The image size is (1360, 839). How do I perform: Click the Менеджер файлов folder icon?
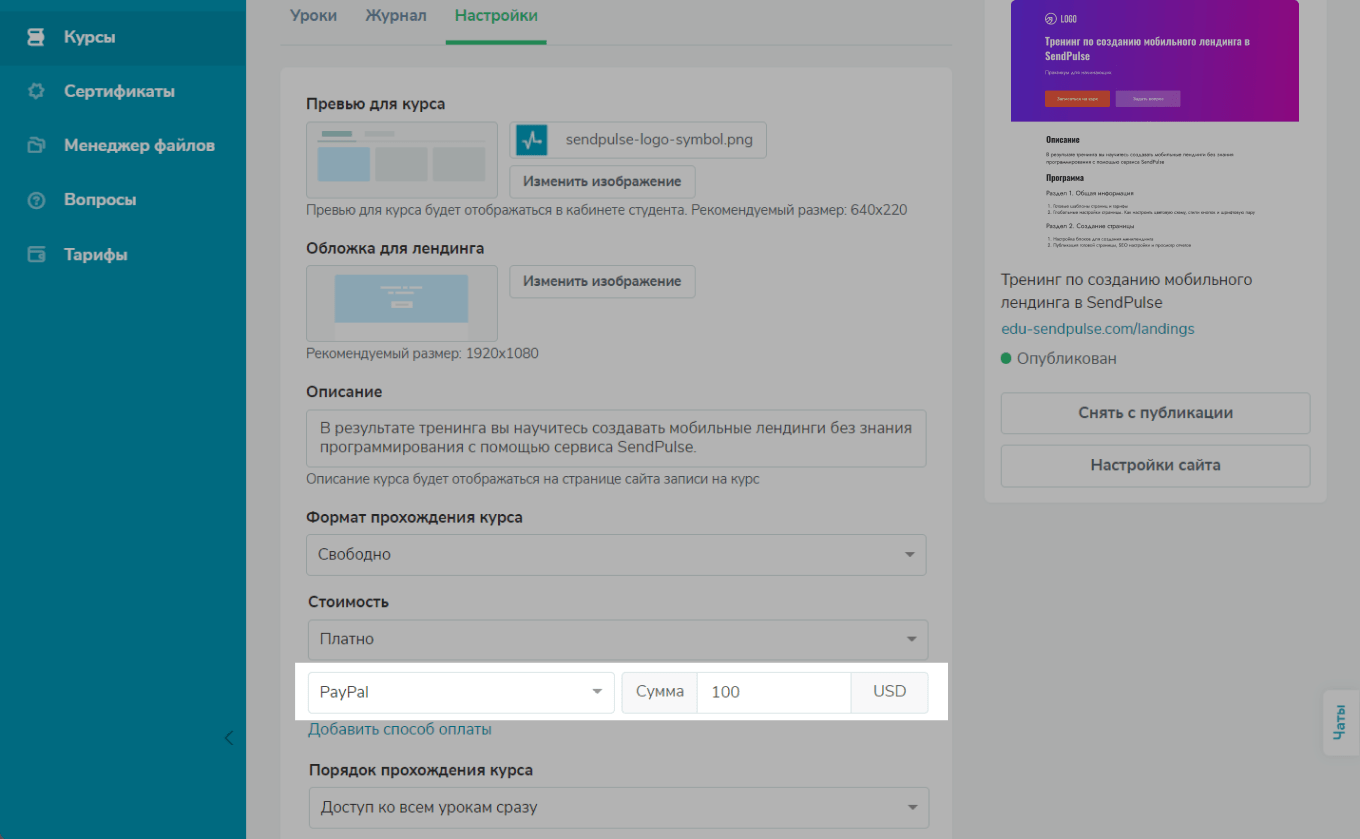pyautogui.click(x=36, y=145)
